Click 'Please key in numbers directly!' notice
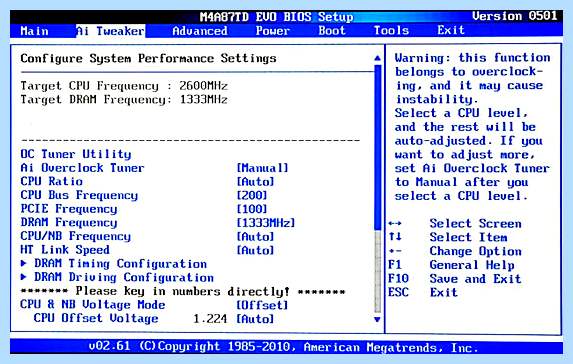The image size is (573, 364). click(x=183, y=291)
